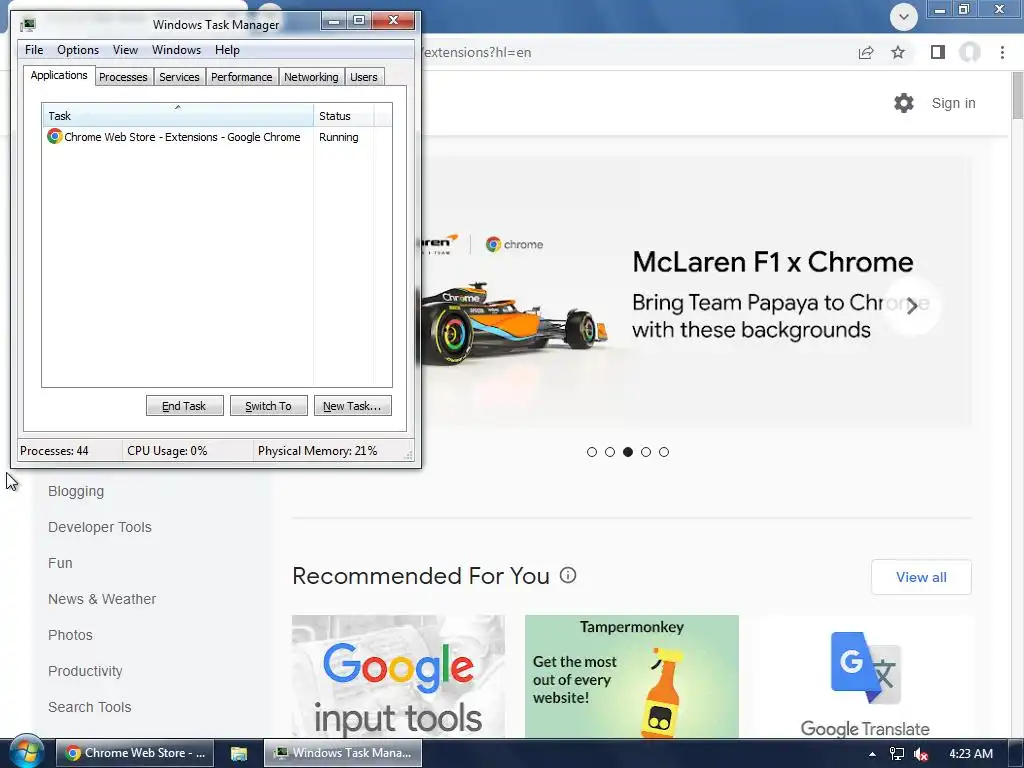
Task: Select second carousel dot
Action: [x=610, y=452]
